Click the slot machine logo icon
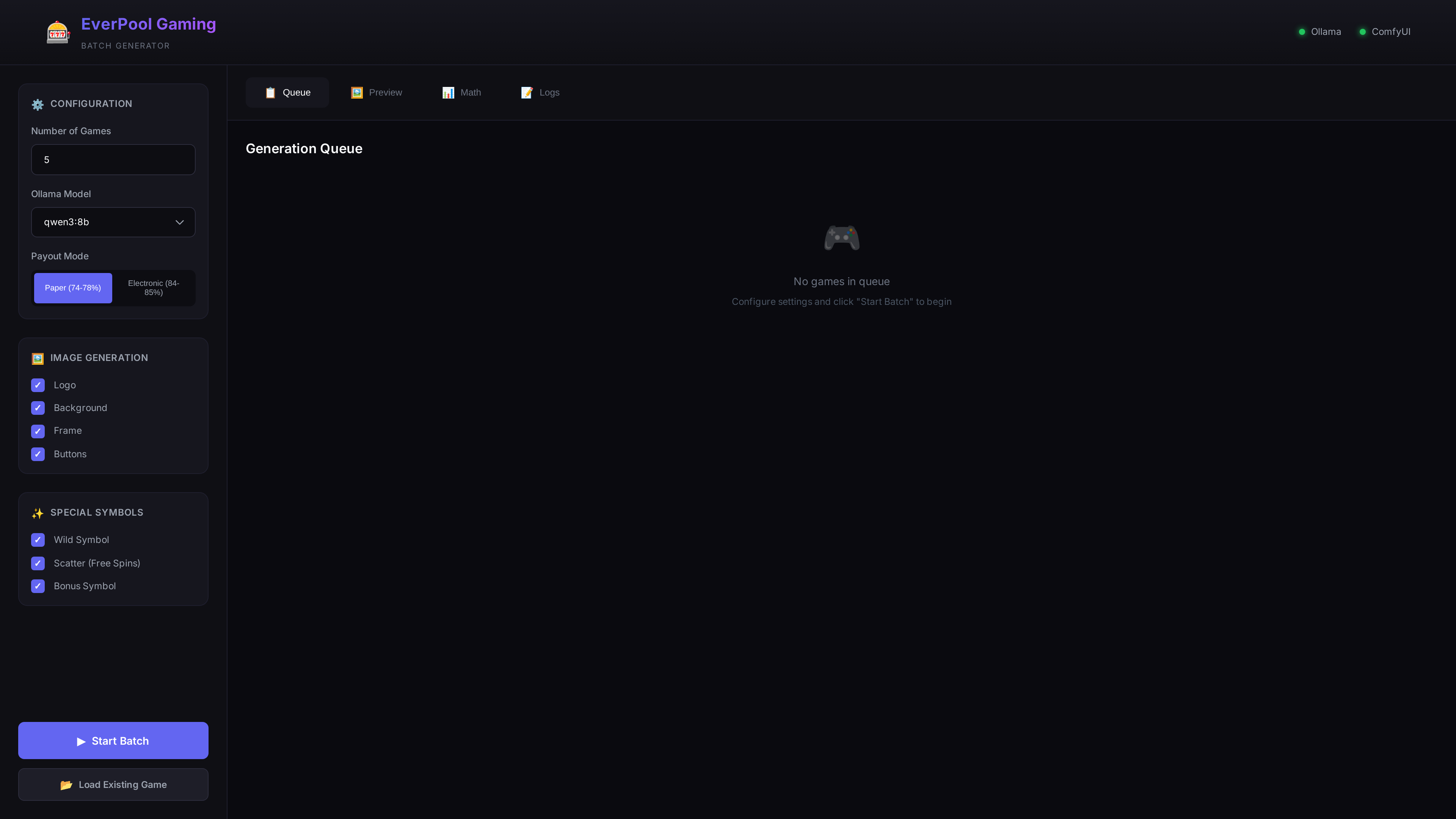The width and height of the screenshot is (1456, 819). tap(58, 32)
